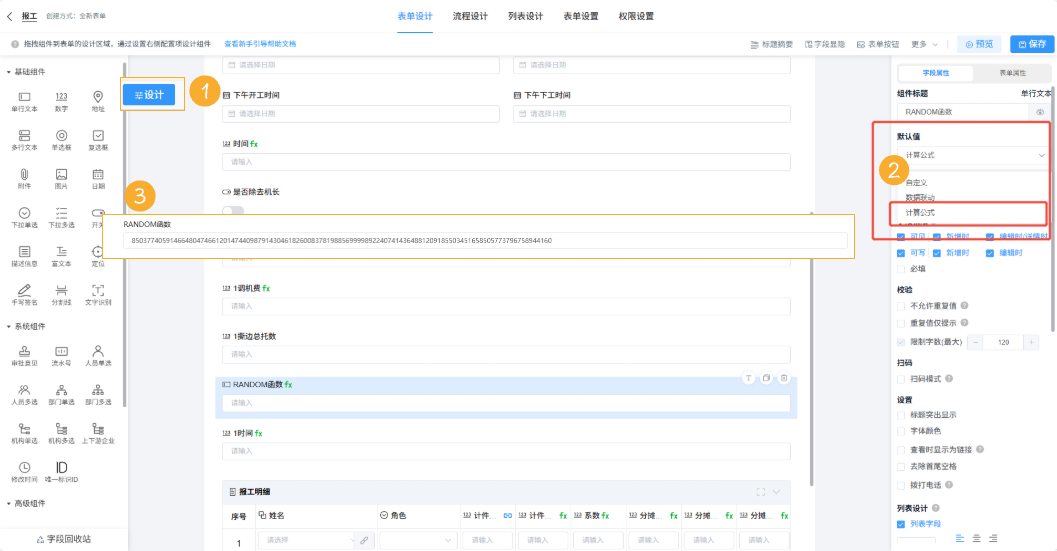Switch to 表单属性 panel tab

[1012, 73]
